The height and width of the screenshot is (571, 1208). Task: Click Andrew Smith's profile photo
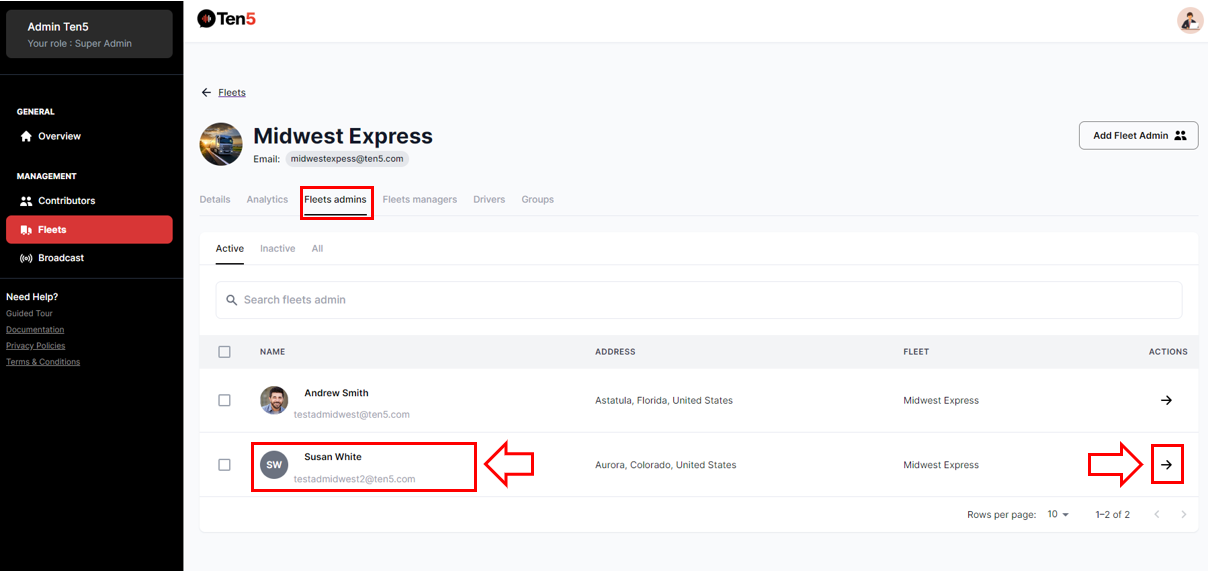(274, 400)
